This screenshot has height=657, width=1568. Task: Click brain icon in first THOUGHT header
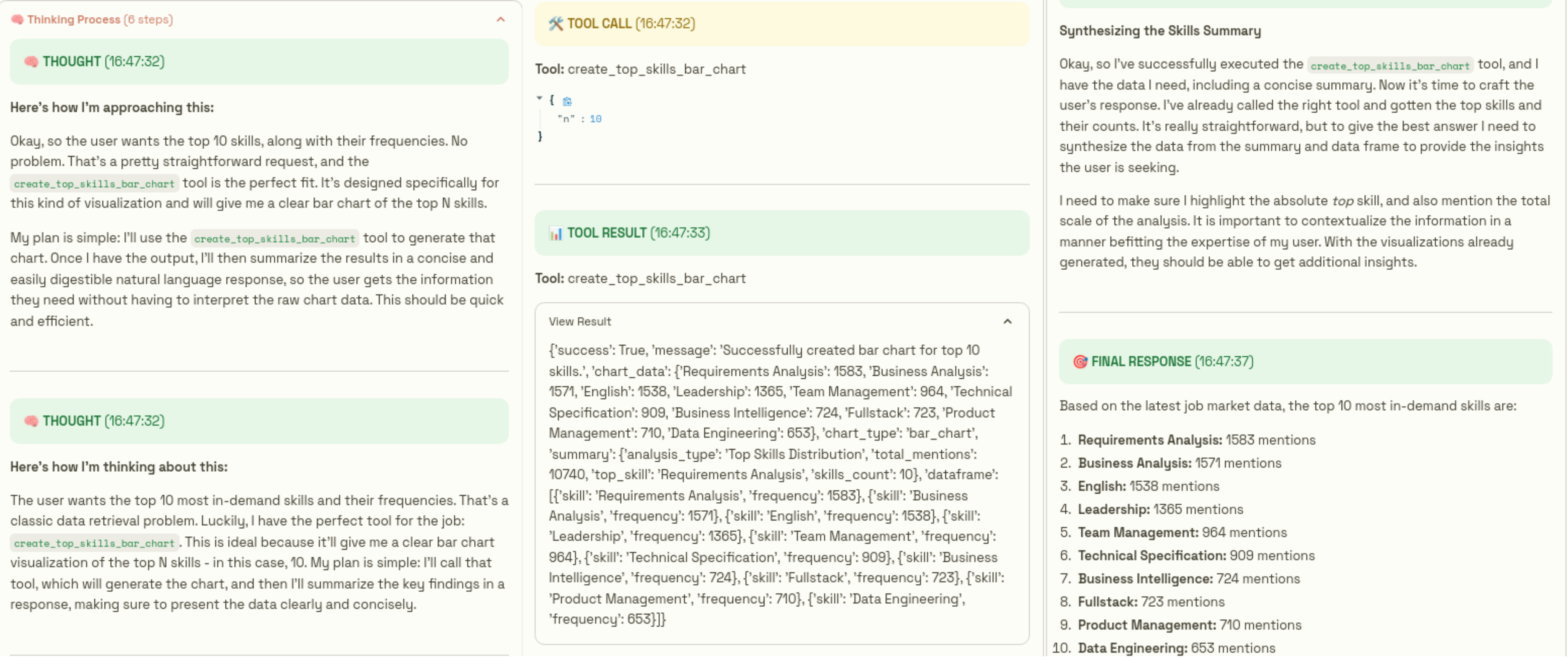[31, 62]
